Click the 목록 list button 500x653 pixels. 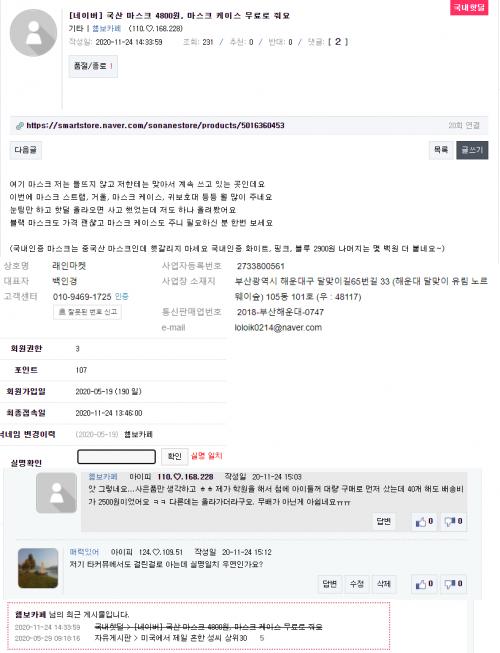pyautogui.click(x=441, y=150)
